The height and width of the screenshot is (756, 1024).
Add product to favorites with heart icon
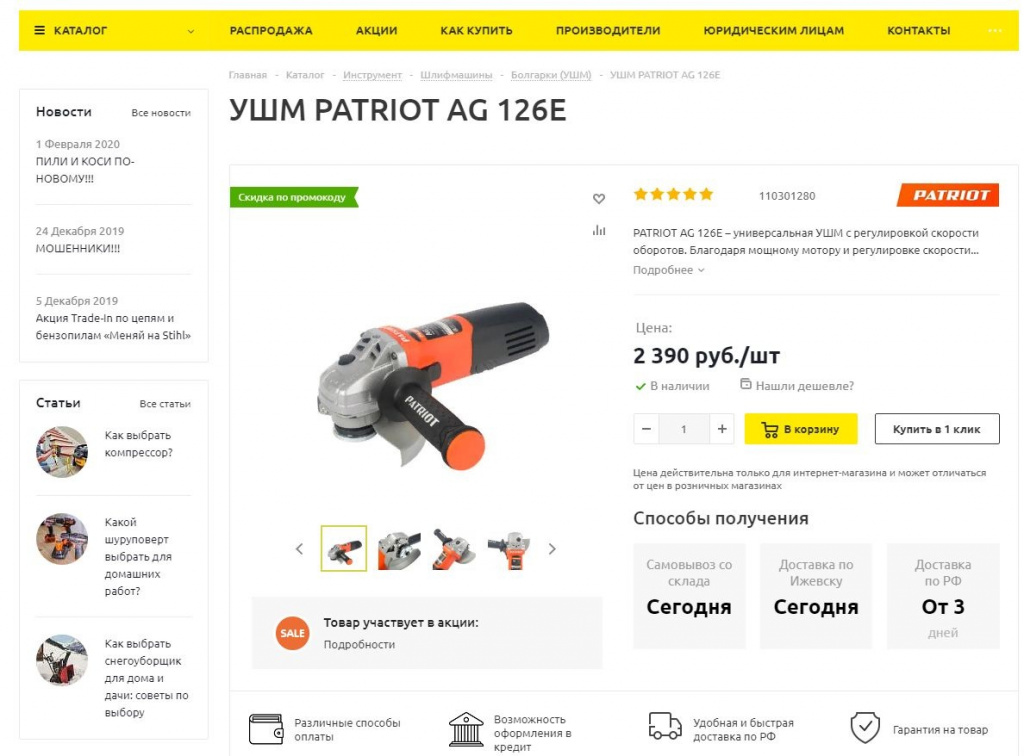click(598, 198)
